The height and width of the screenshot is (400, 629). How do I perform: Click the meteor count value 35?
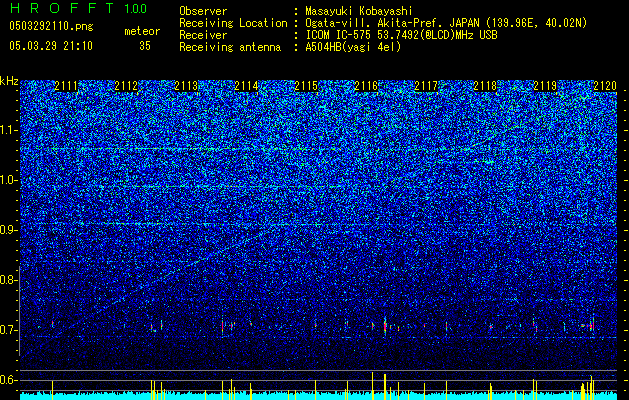(x=145, y=46)
